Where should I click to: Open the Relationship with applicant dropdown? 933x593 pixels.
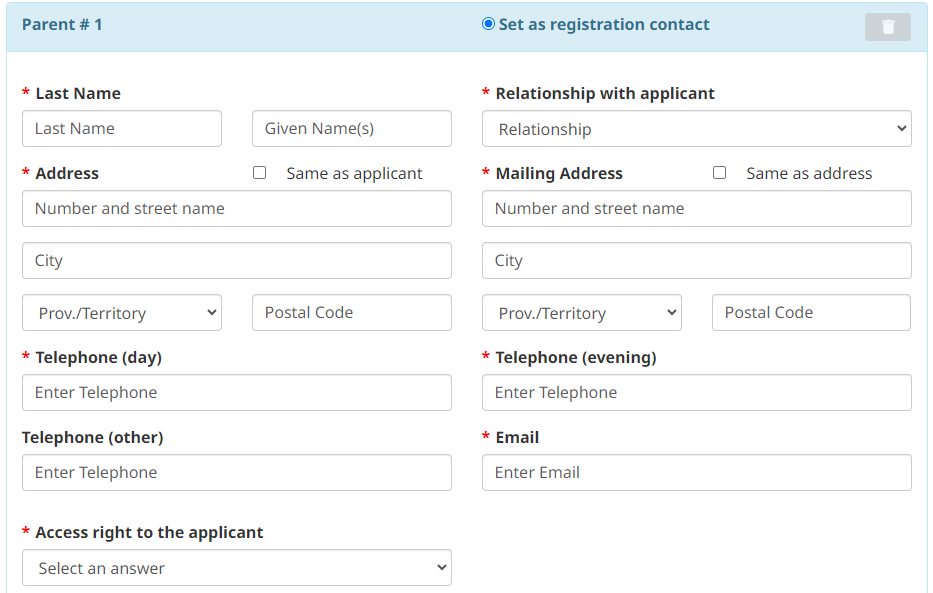click(x=696, y=129)
